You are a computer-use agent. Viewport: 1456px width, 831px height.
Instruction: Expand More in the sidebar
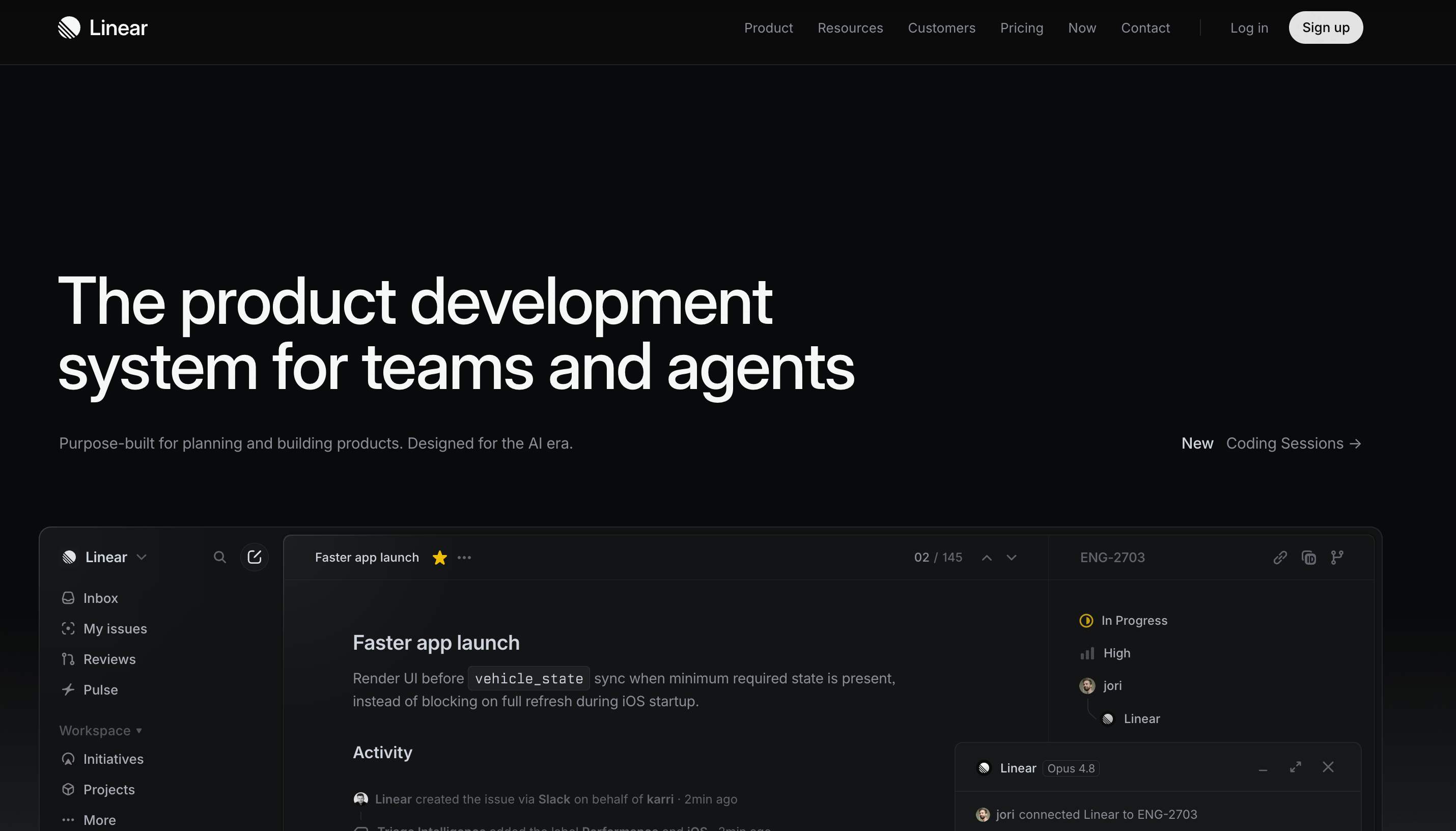pos(89,820)
